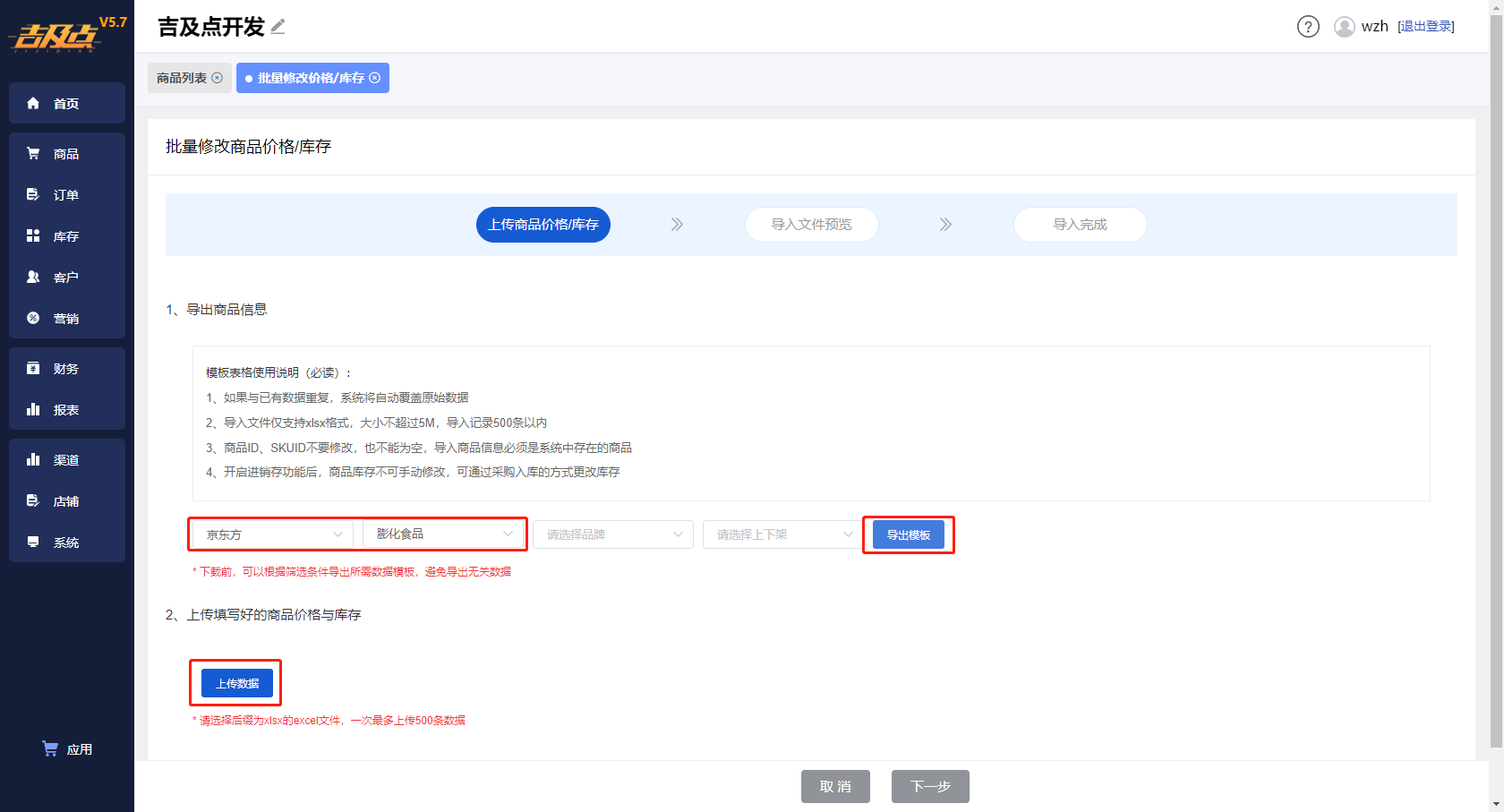
Task: Click the 导出模板 export button
Action: point(909,534)
